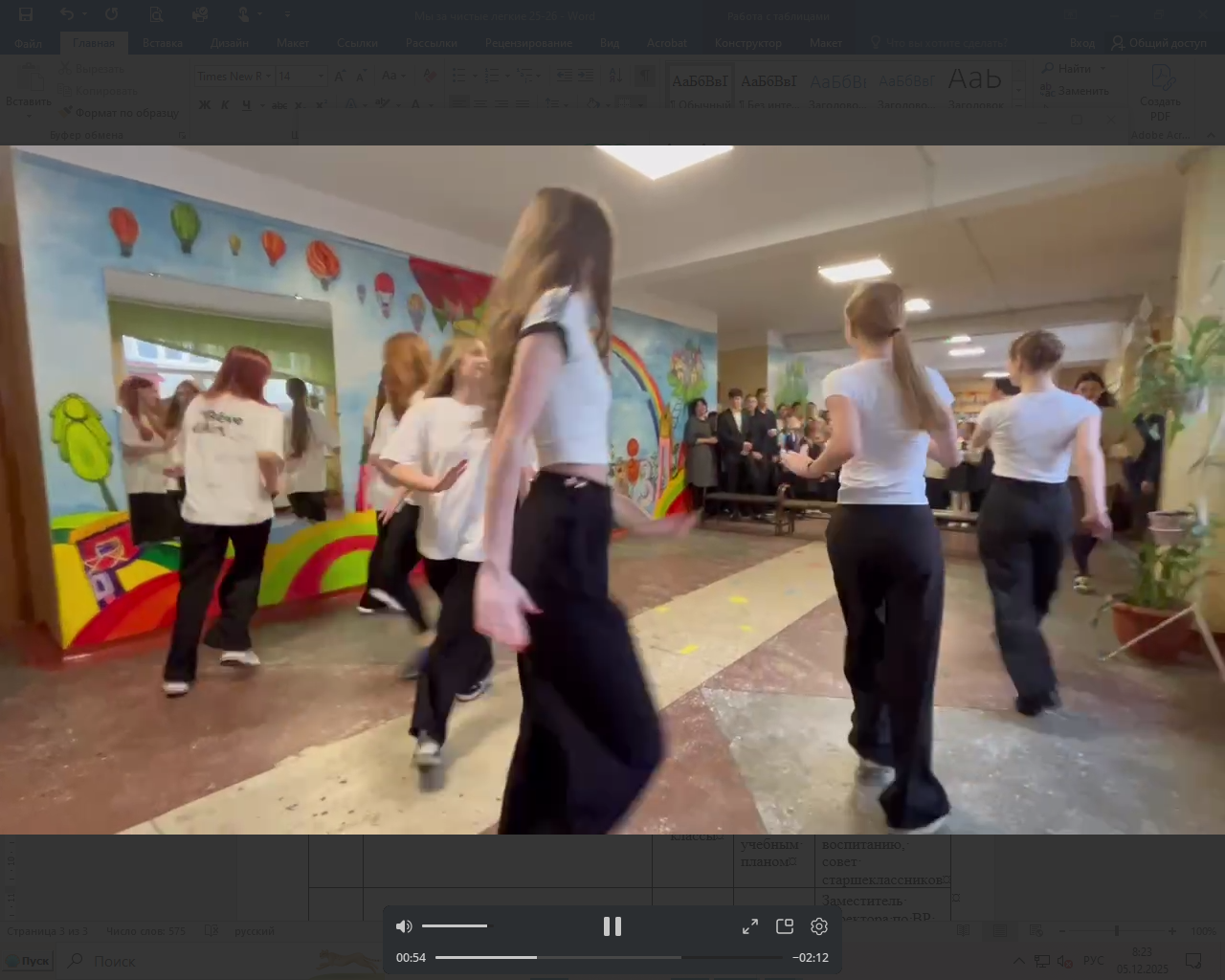Open the Acrobat ribbon tab
Image resolution: width=1225 pixels, height=980 pixels.
pos(667,43)
